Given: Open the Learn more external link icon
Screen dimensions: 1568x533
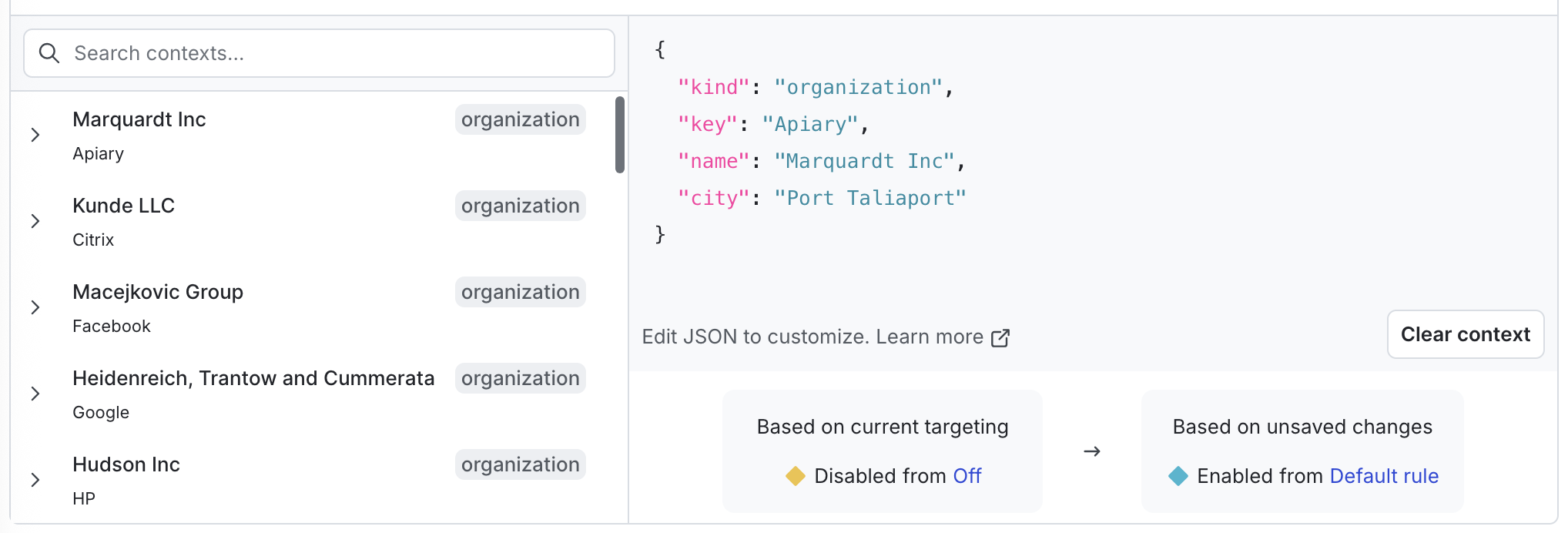Looking at the screenshot, I should (x=1000, y=338).
